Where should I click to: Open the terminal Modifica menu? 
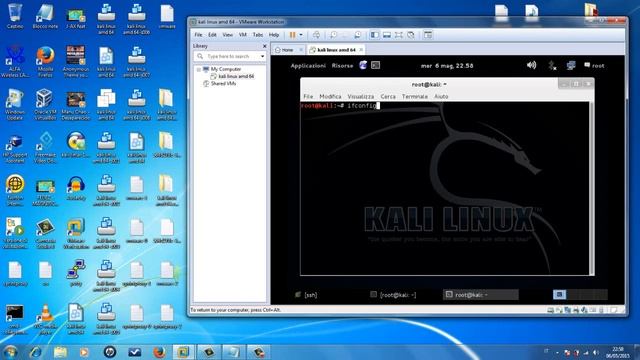click(330, 97)
